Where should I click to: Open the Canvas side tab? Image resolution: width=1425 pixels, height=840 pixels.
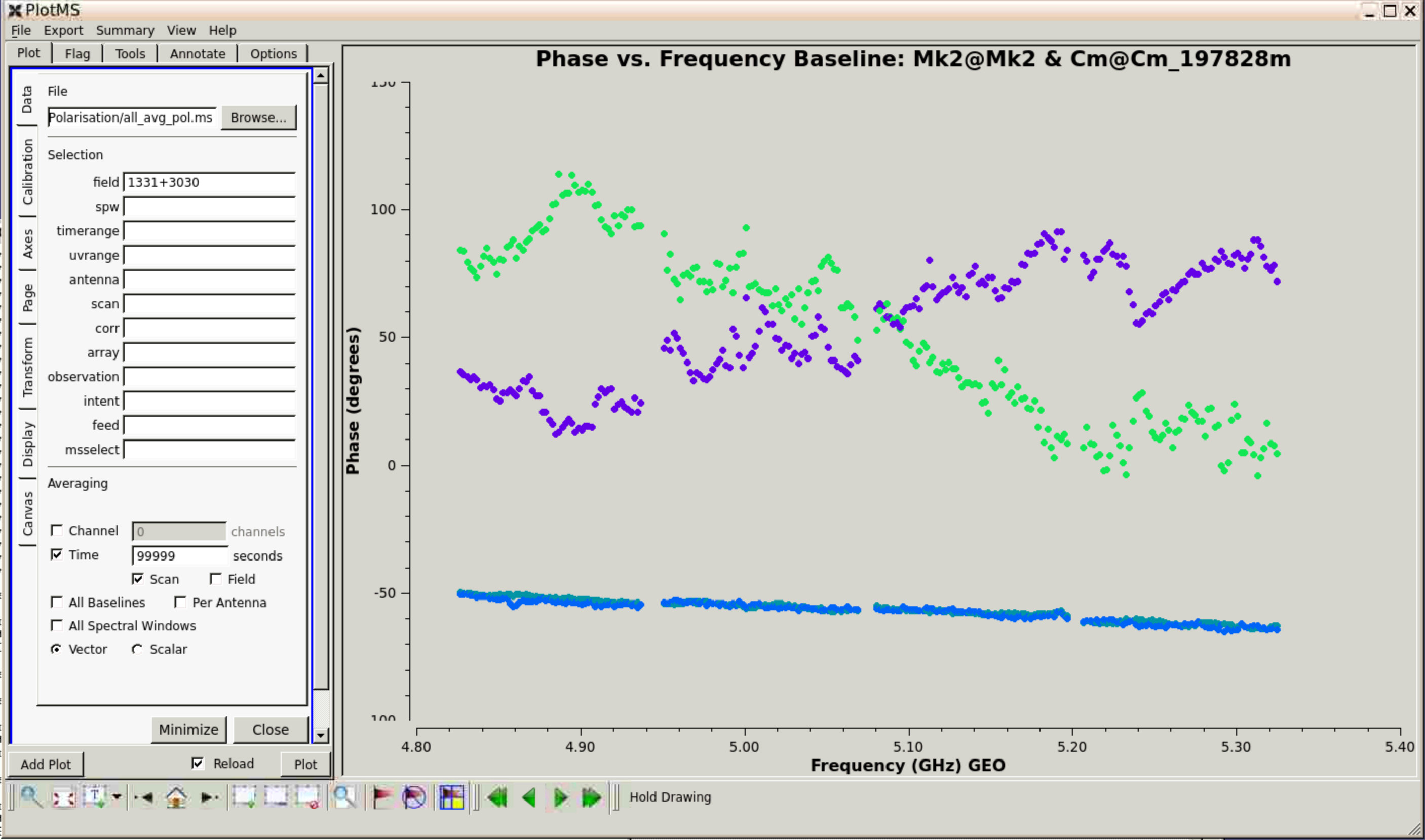point(27,513)
